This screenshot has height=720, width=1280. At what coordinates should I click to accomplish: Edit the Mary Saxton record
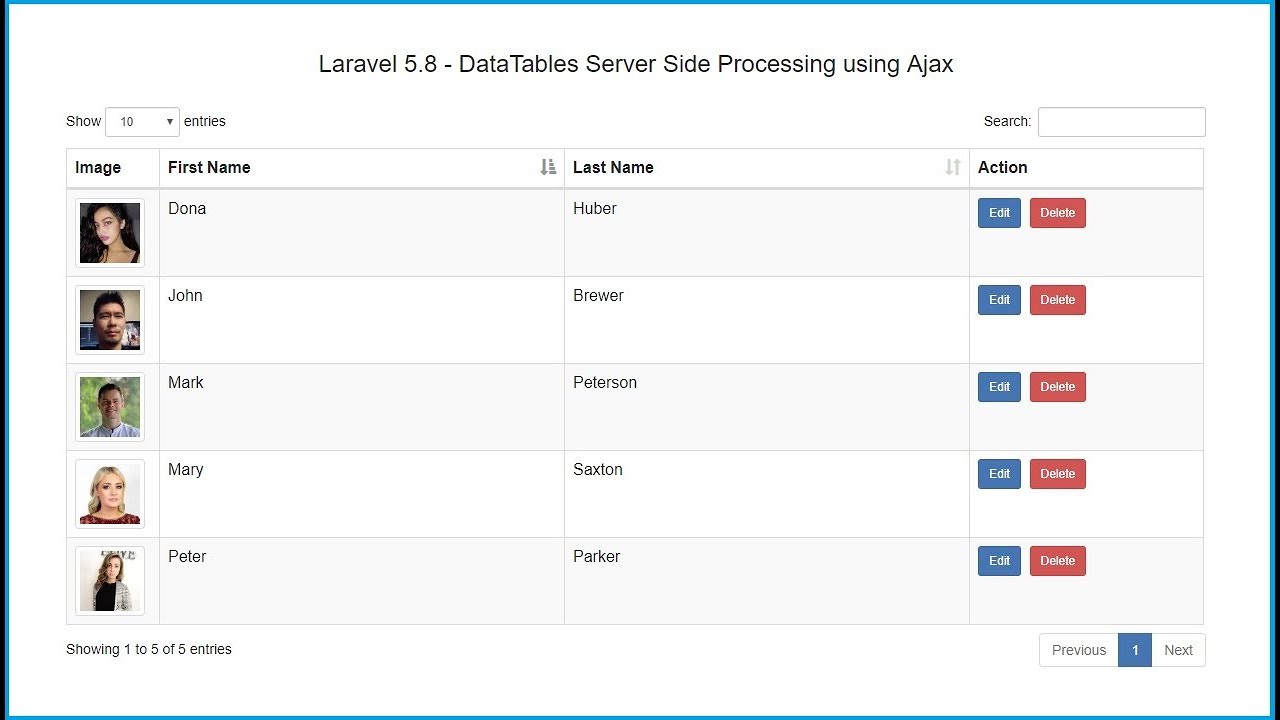point(999,474)
